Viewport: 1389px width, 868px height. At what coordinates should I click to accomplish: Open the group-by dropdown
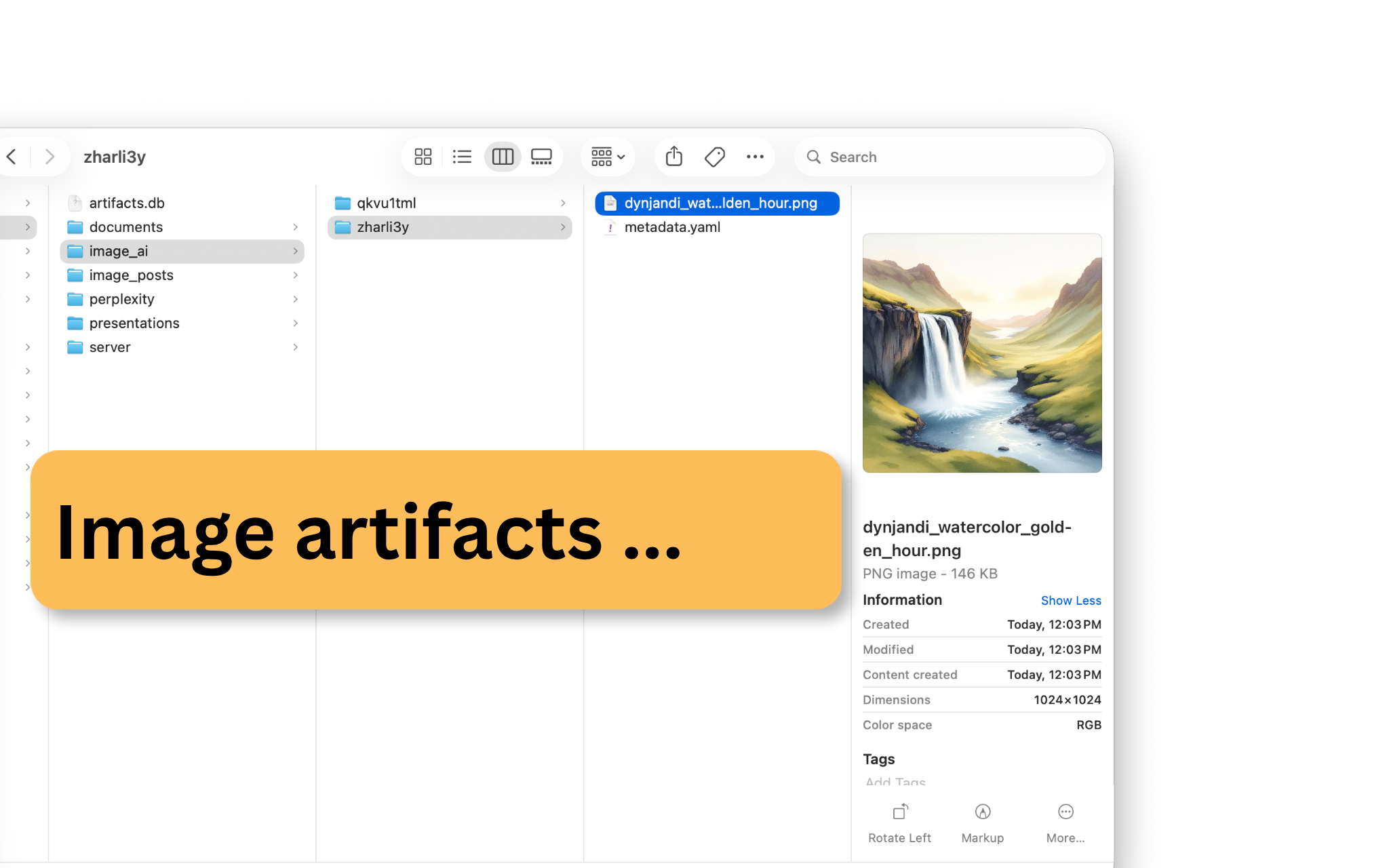(608, 157)
